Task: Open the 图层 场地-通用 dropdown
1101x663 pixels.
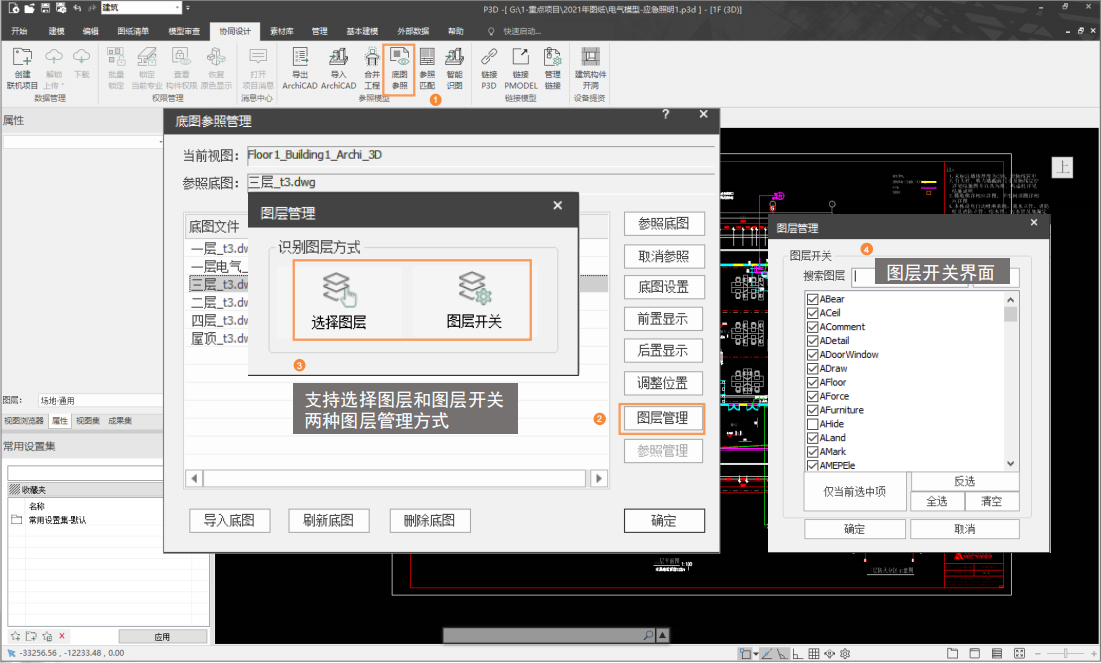Action: (x=100, y=400)
